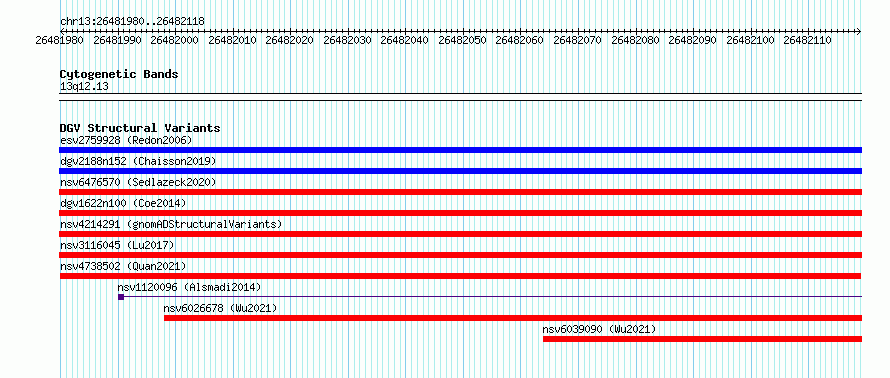
Task: Click the dgv2188n152 (Chaisson2019) label
Action: (x=138, y=161)
